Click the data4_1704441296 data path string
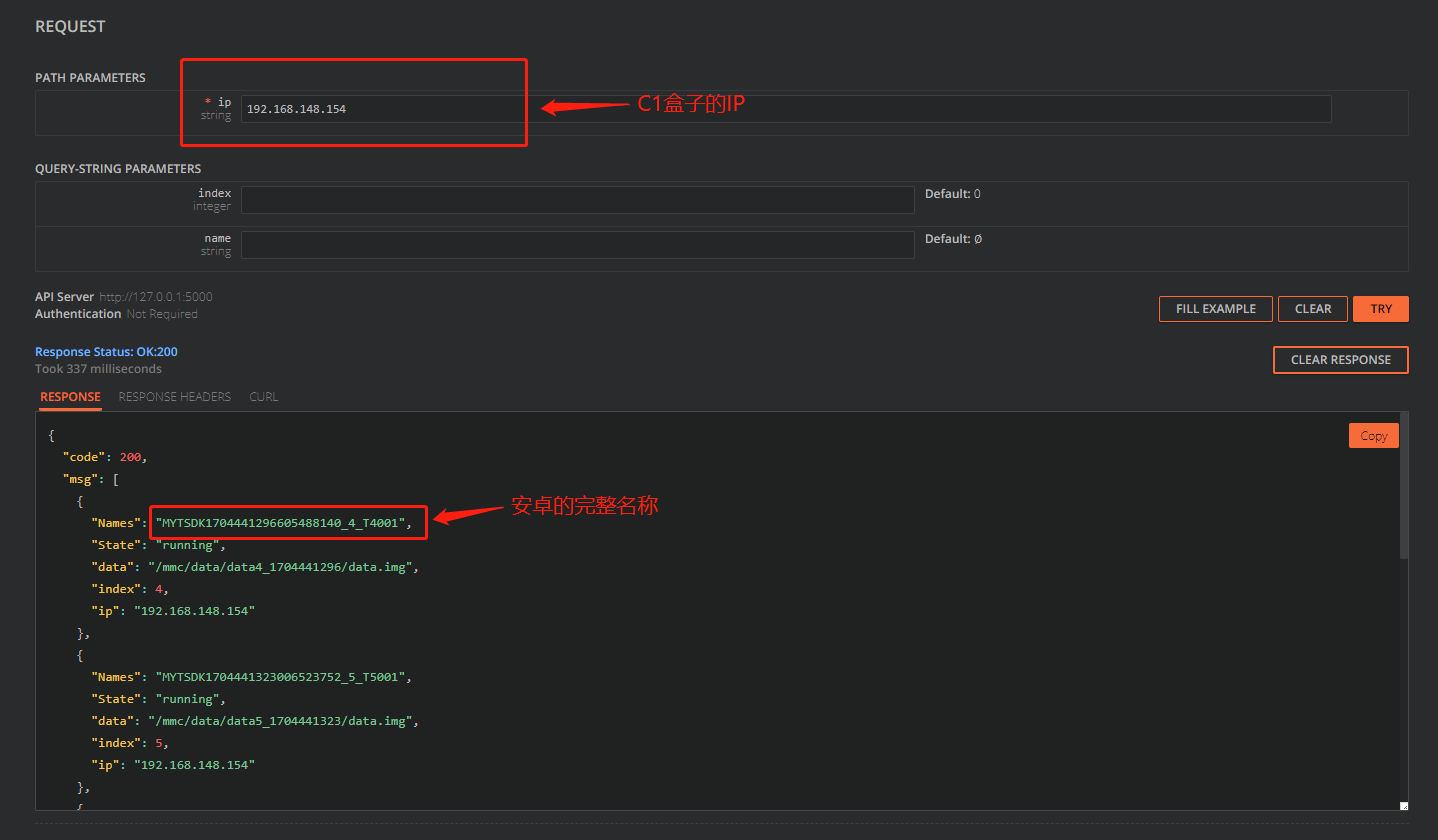 [282, 567]
